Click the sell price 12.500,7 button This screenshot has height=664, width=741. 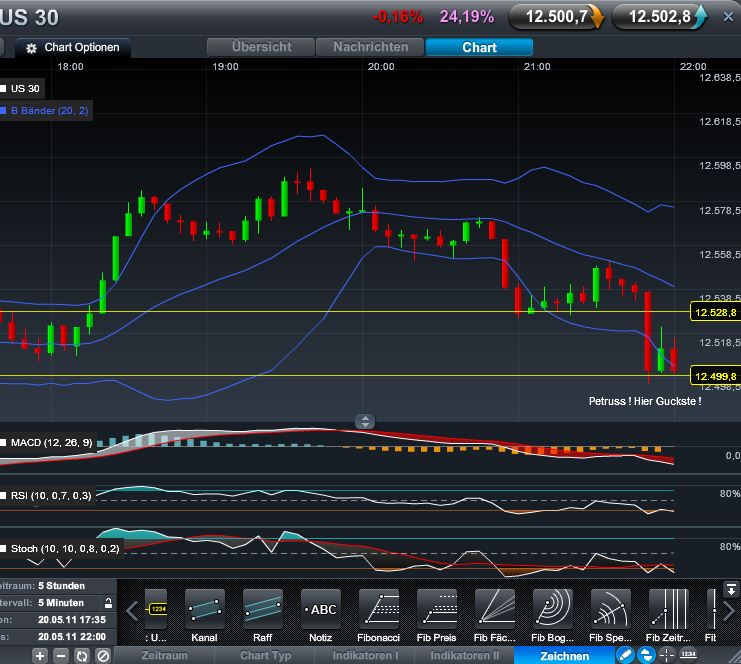tap(556, 16)
